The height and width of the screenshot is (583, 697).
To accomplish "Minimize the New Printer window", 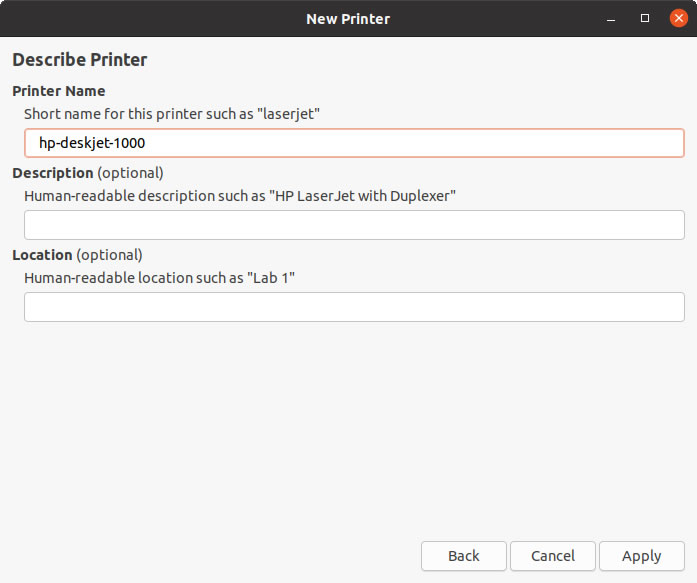I will pyautogui.click(x=611, y=18).
